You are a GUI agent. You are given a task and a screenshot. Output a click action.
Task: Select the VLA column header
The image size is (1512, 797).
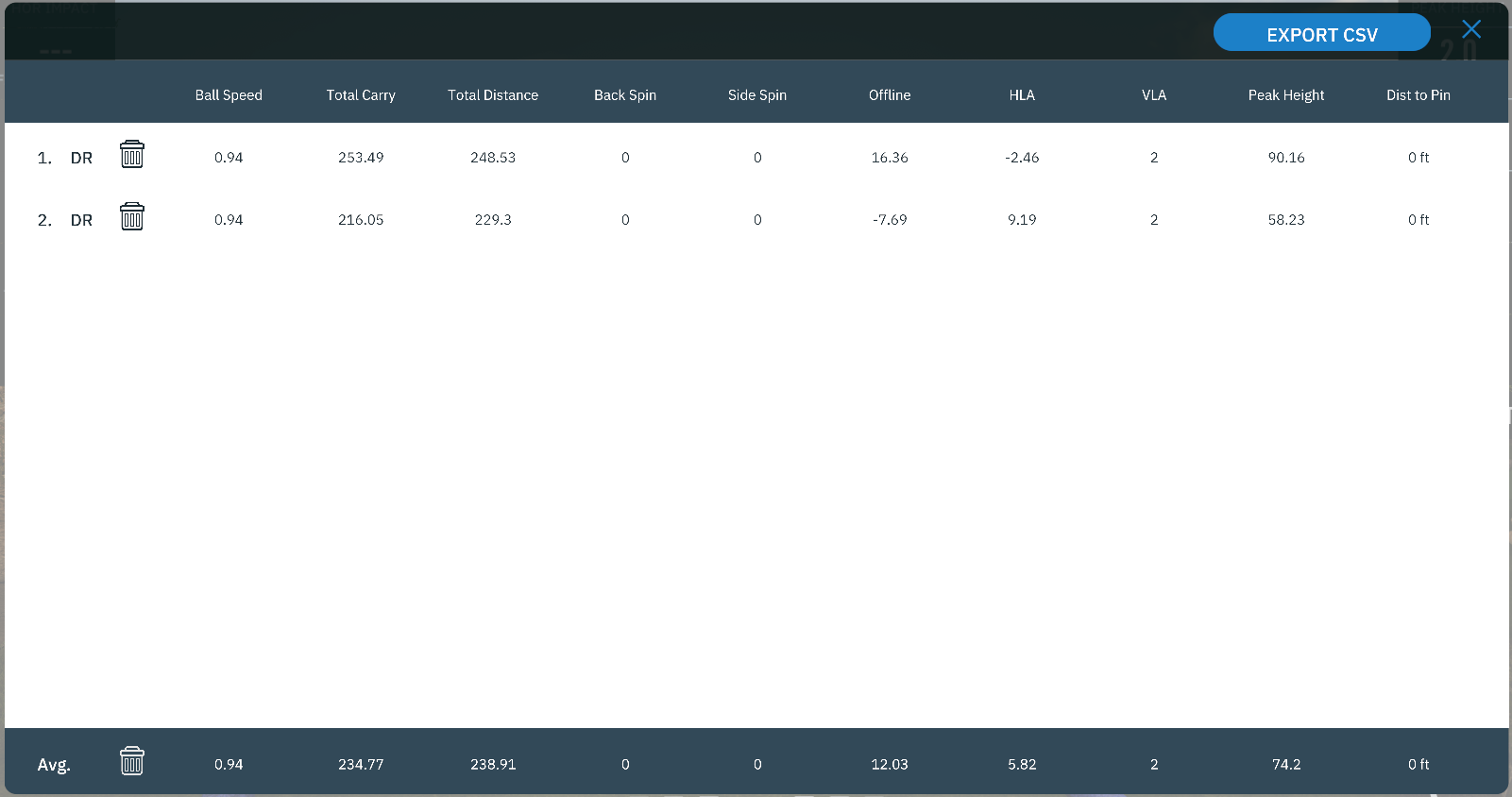click(1154, 95)
